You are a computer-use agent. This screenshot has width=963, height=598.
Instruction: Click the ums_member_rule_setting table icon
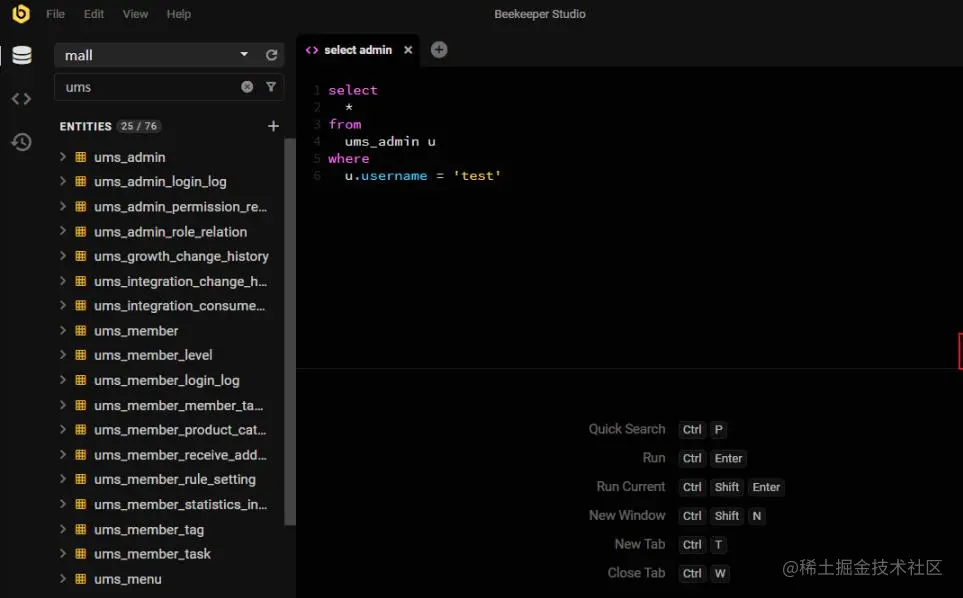tap(80, 479)
